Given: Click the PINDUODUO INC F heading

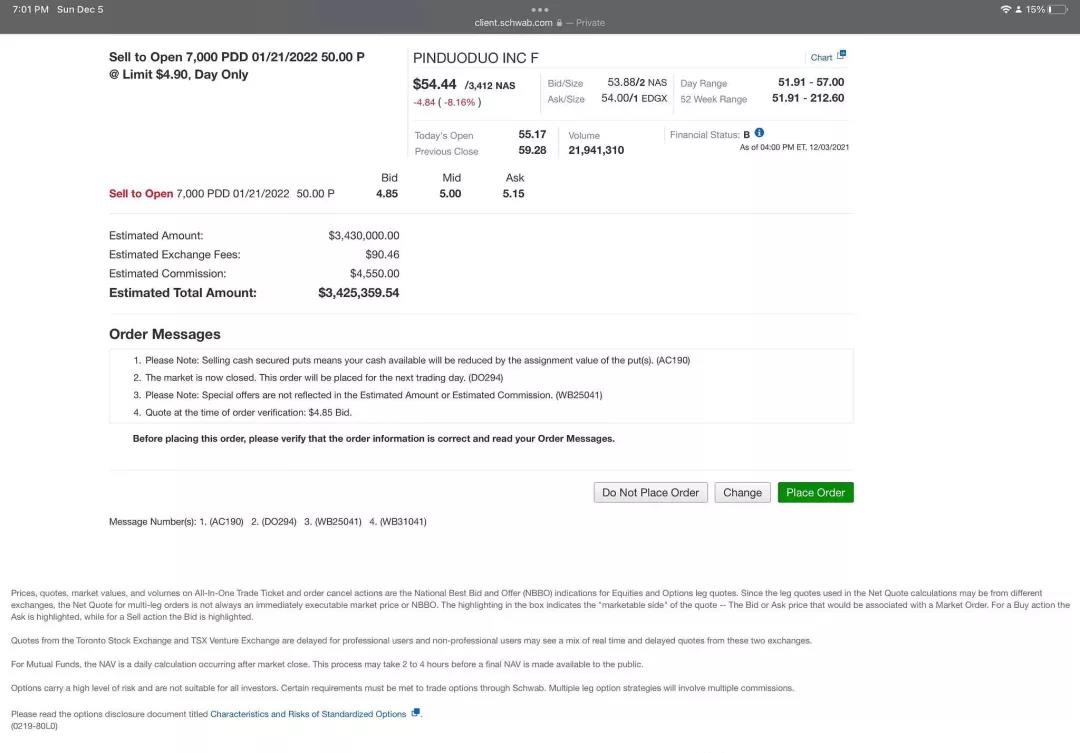Looking at the screenshot, I should pos(476,58).
